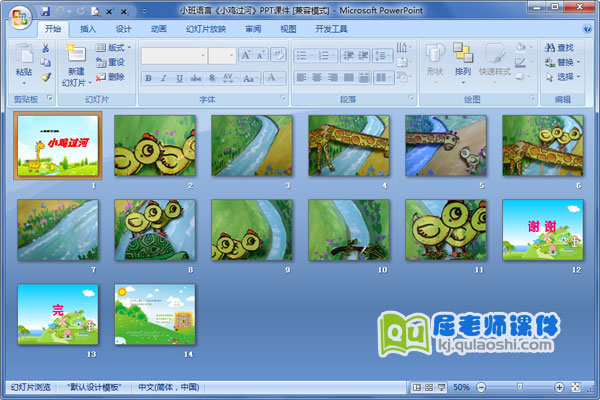Justify text in the paragraph group
Viewport: 600px width, 400px height.
348,78
